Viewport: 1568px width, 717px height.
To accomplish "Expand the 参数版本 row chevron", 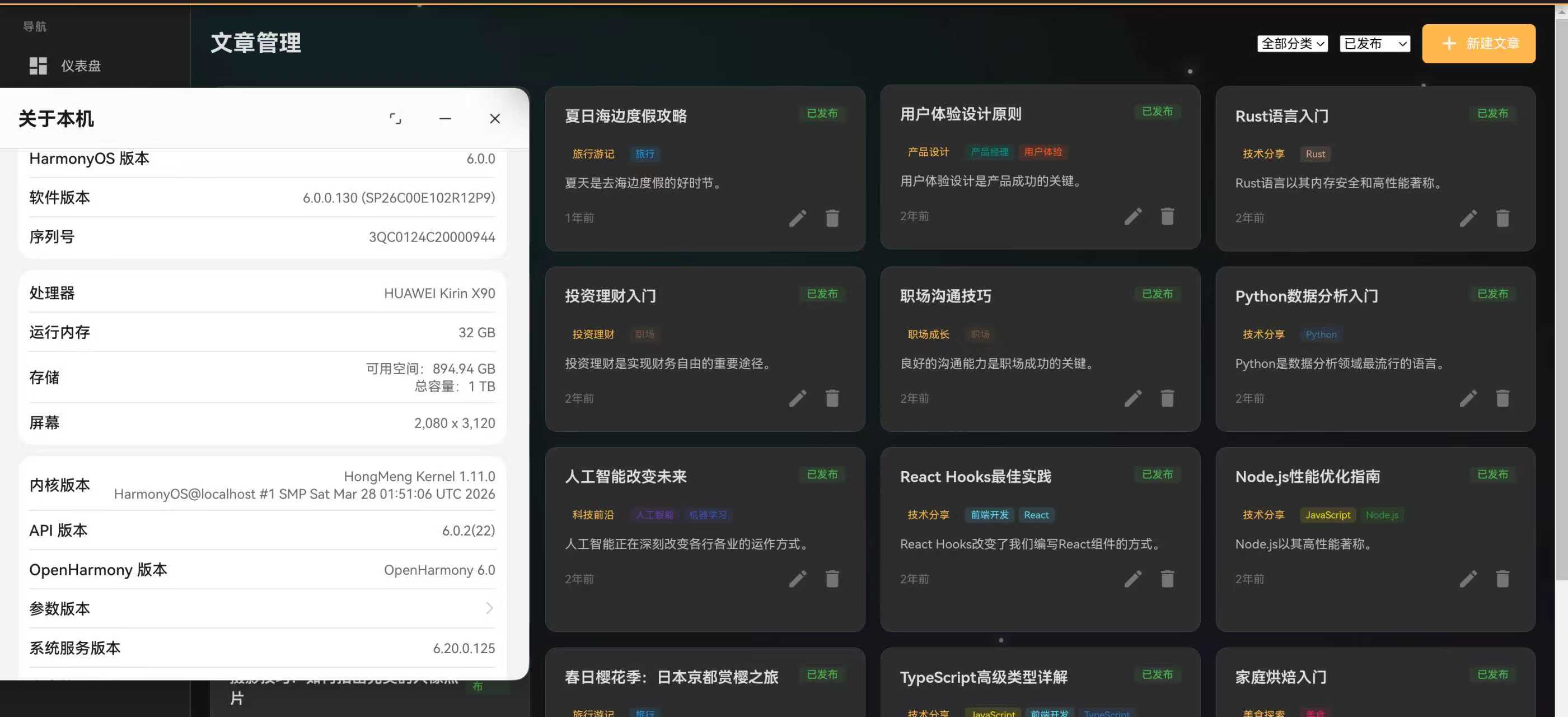I will (489, 608).
